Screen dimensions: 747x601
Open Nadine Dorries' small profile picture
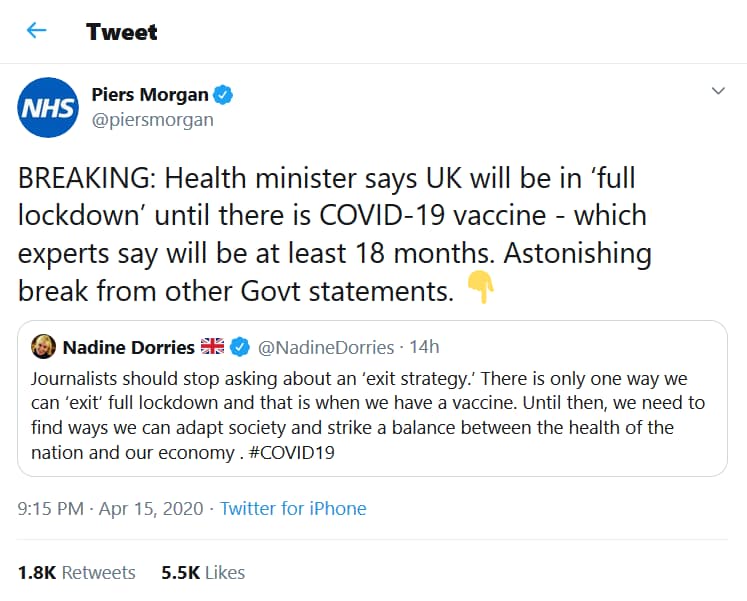pyautogui.click(x=44, y=347)
